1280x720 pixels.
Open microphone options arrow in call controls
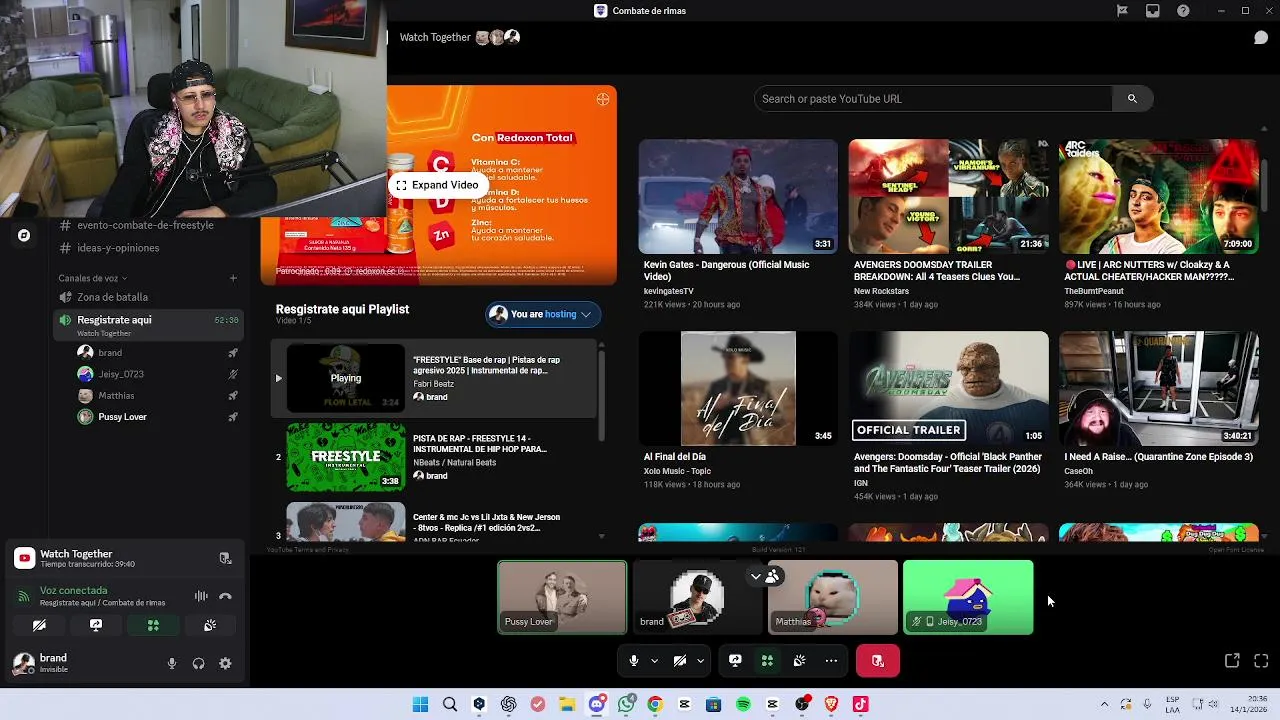pos(654,660)
